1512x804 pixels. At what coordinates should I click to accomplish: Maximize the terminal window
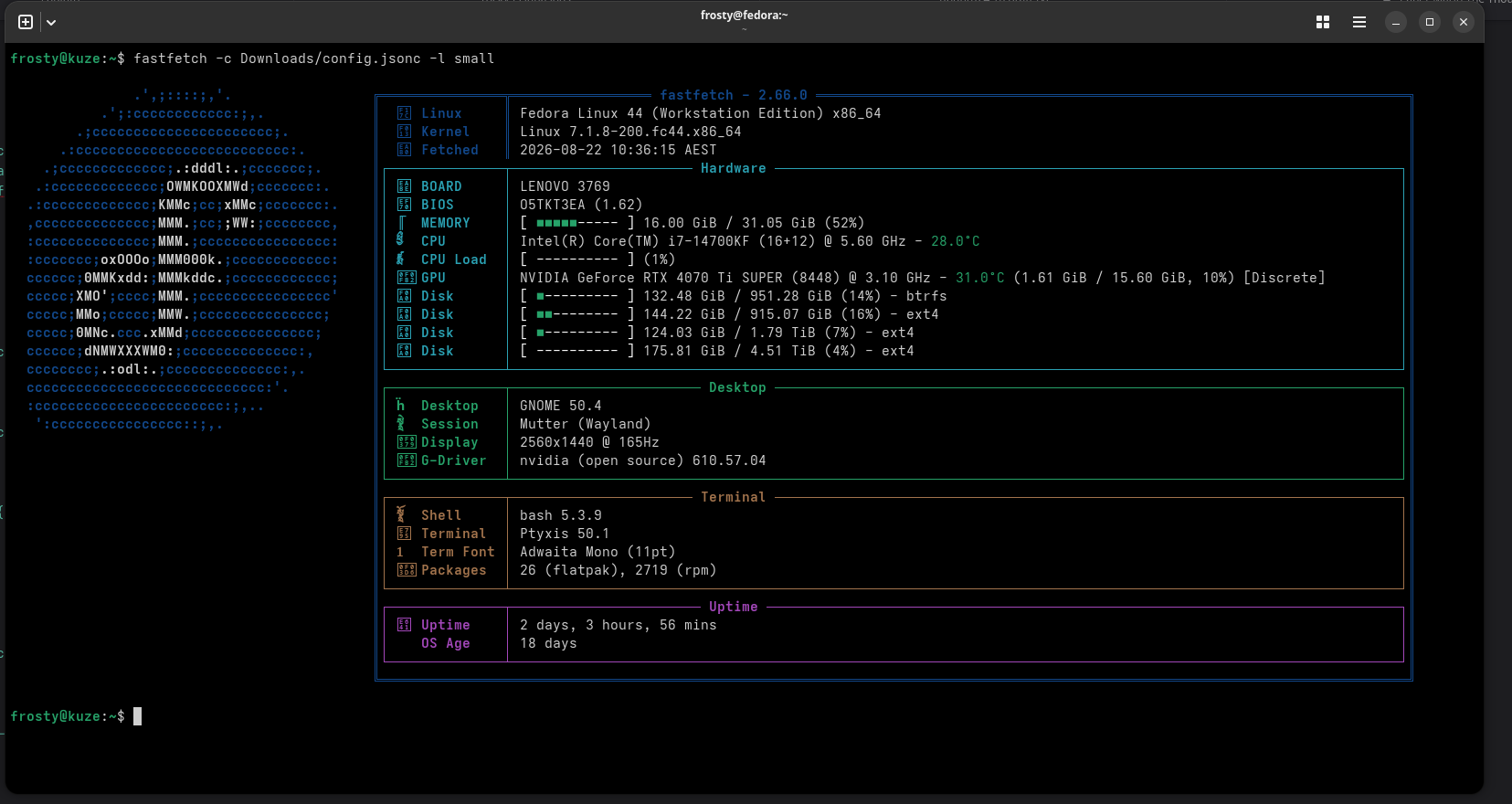(1430, 22)
